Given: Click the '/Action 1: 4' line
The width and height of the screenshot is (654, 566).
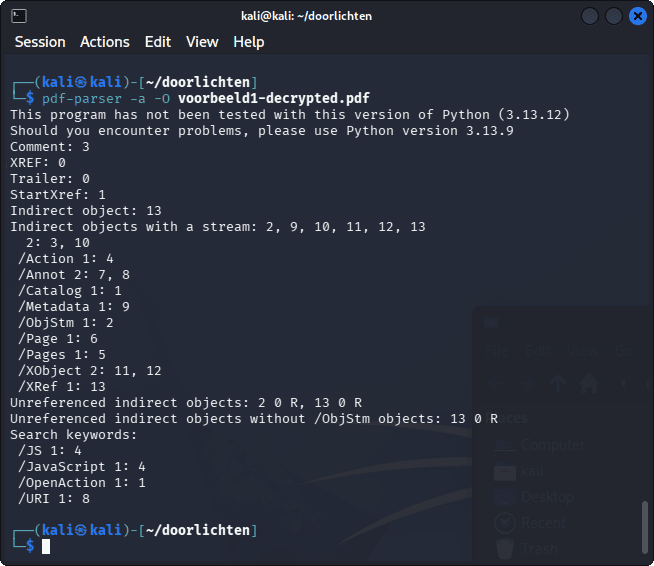Looking at the screenshot, I should pyautogui.click(x=66, y=259).
